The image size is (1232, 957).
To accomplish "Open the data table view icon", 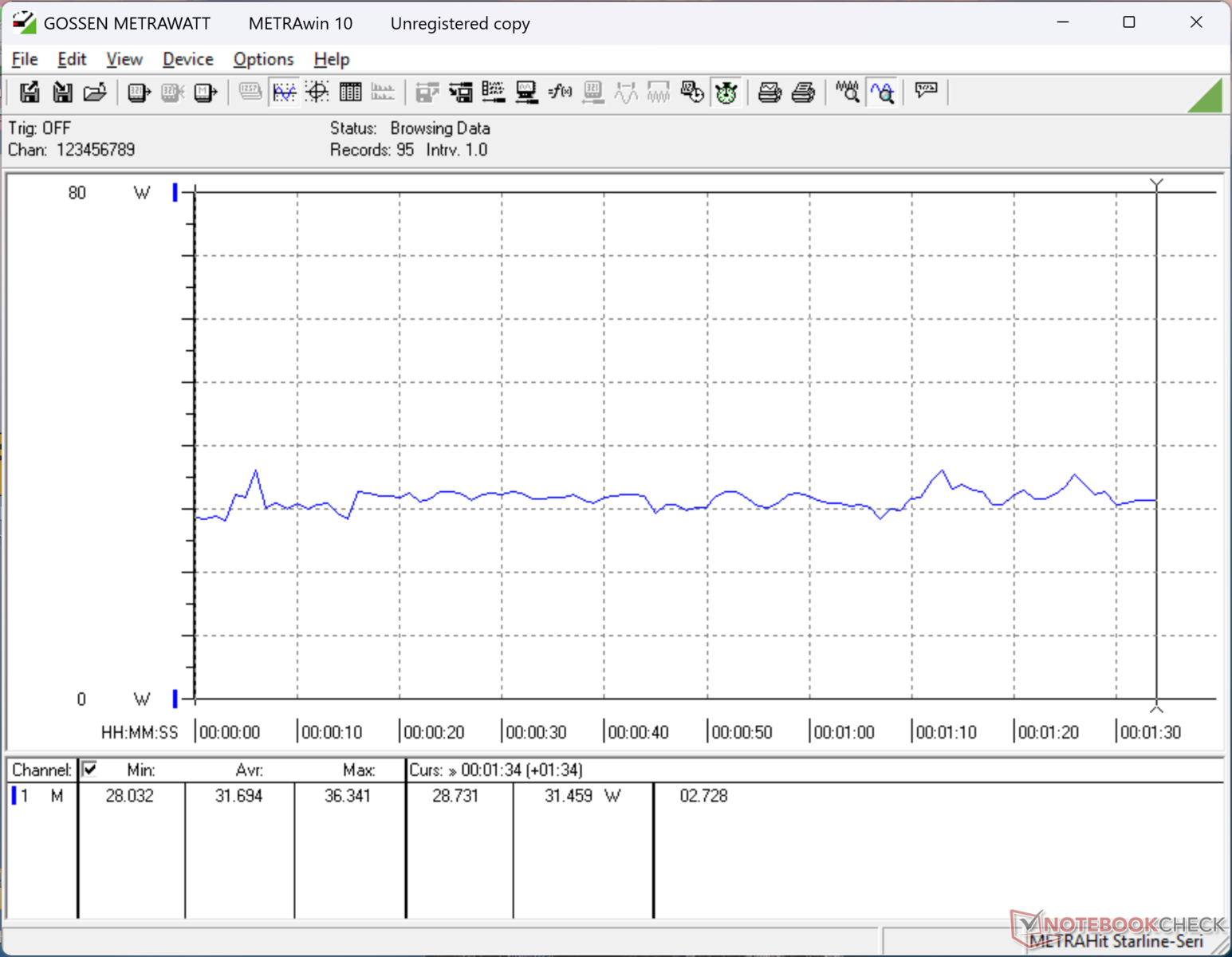I will (350, 93).
